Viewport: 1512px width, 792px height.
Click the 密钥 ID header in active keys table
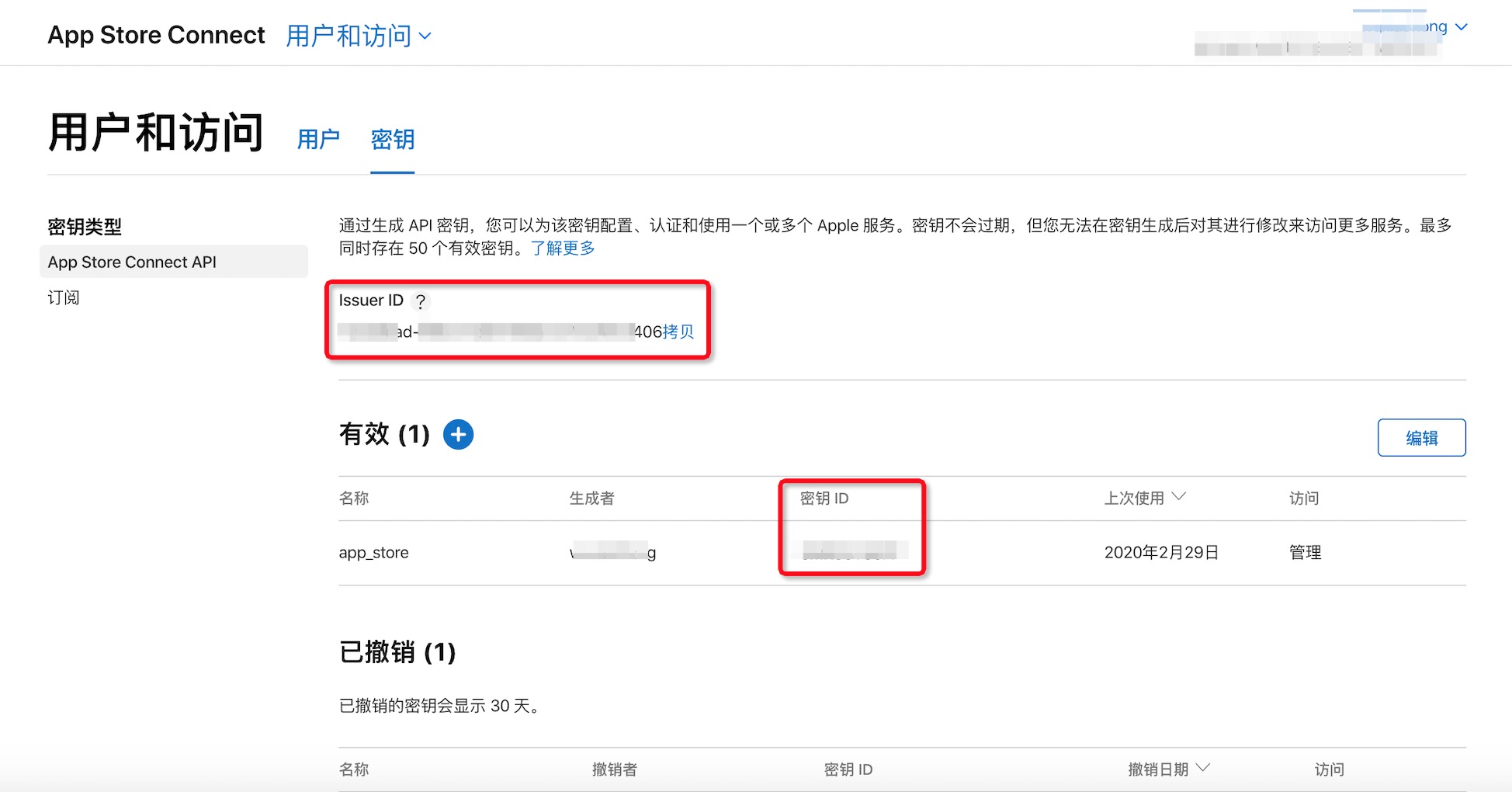coord(824,498)
